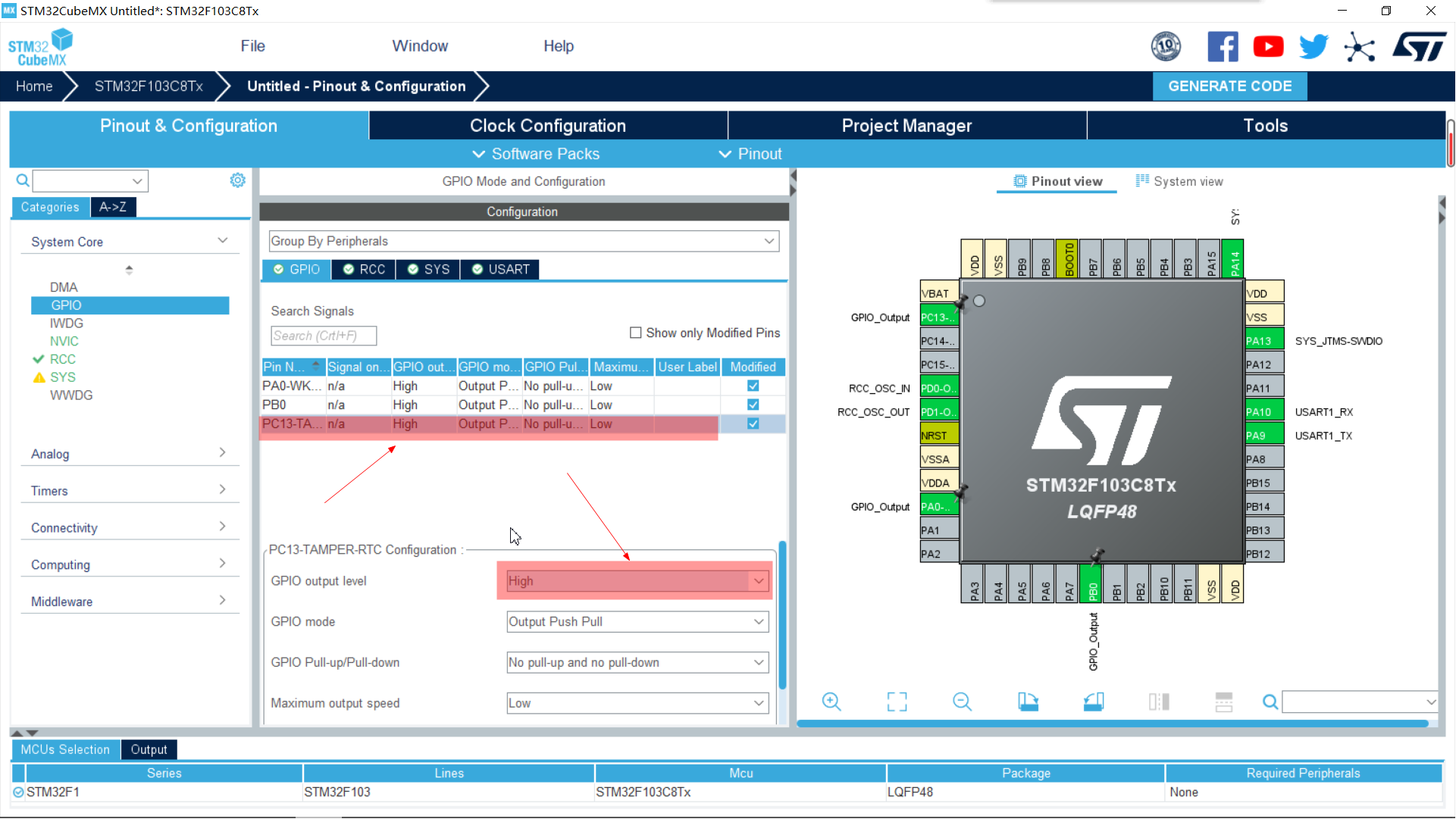Open the File menu

(x=252, y=46)
